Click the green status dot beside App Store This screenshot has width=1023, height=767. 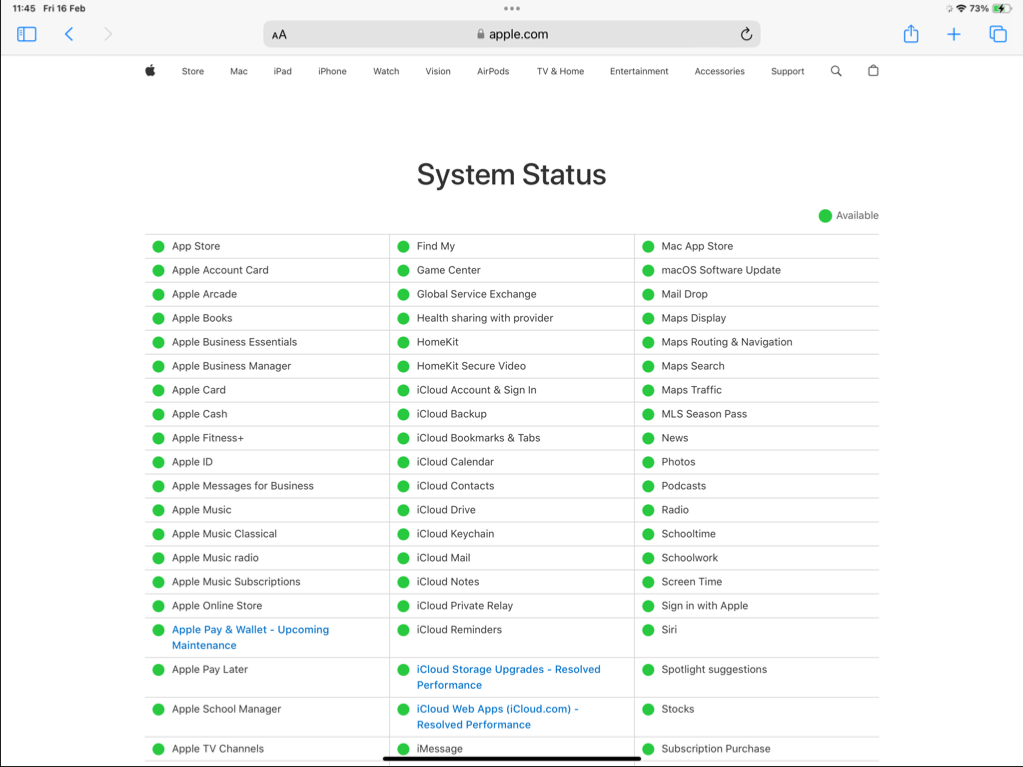click(159, 247)
